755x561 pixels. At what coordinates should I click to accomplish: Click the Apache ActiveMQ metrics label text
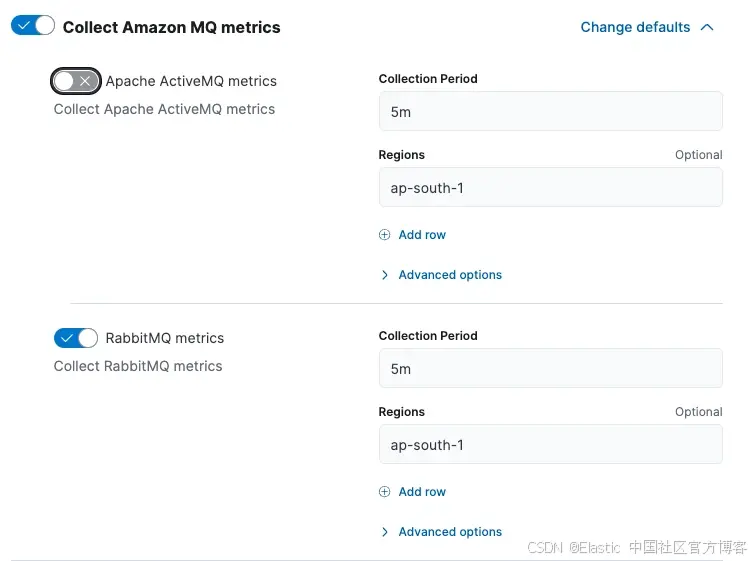click(x=191, y=81)
